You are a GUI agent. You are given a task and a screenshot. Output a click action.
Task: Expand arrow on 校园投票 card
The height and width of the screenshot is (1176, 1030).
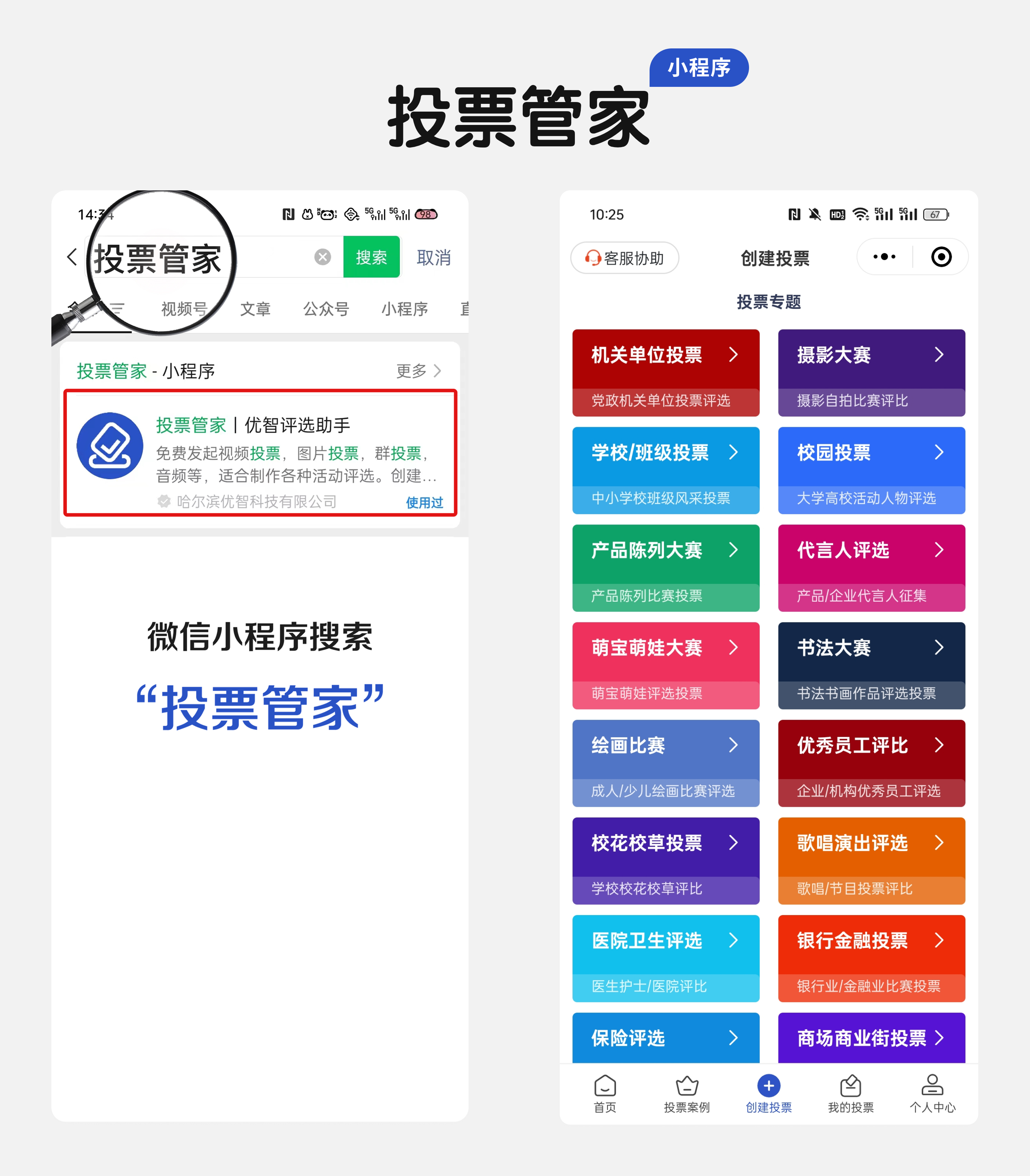[939, 452]
